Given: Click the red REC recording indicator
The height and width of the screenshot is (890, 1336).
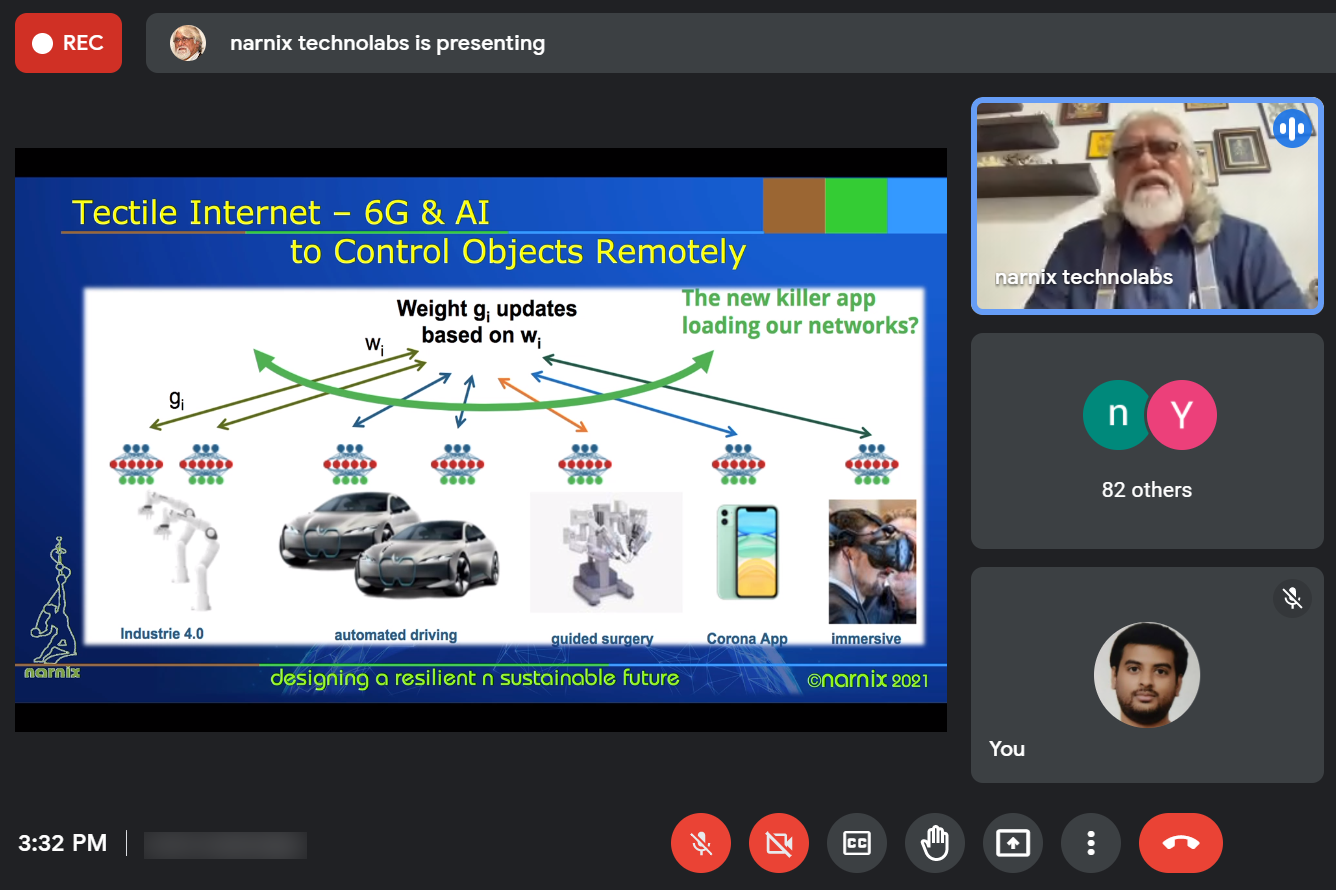Looking at the screenshot, I should coord(68,43).
